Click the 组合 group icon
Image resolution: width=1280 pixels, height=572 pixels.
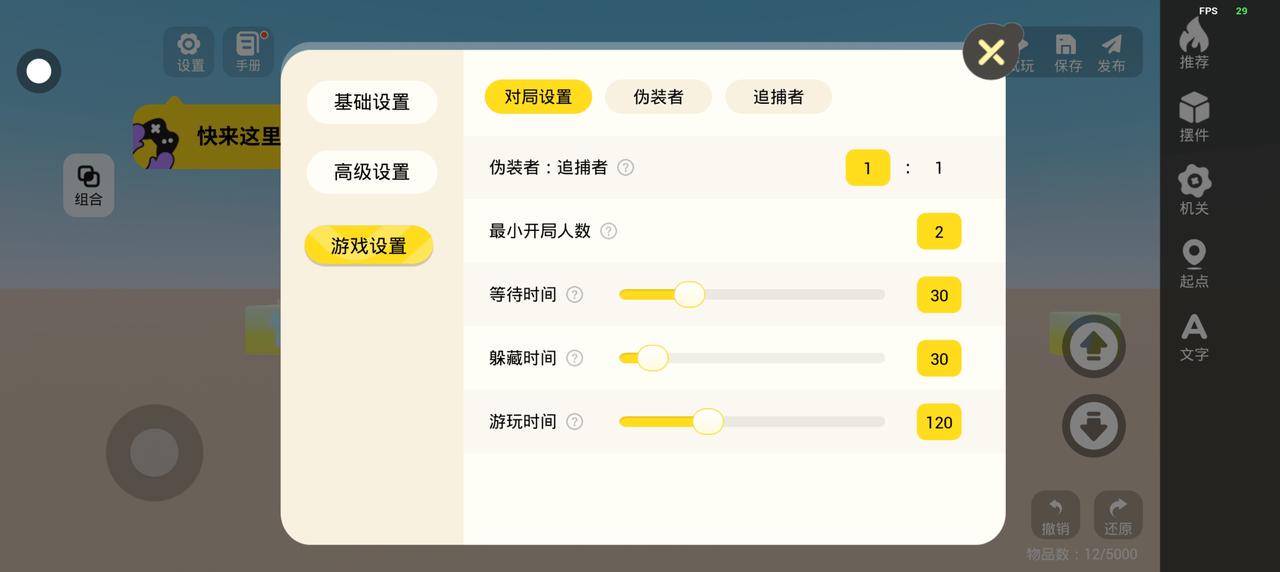(89, 185)
